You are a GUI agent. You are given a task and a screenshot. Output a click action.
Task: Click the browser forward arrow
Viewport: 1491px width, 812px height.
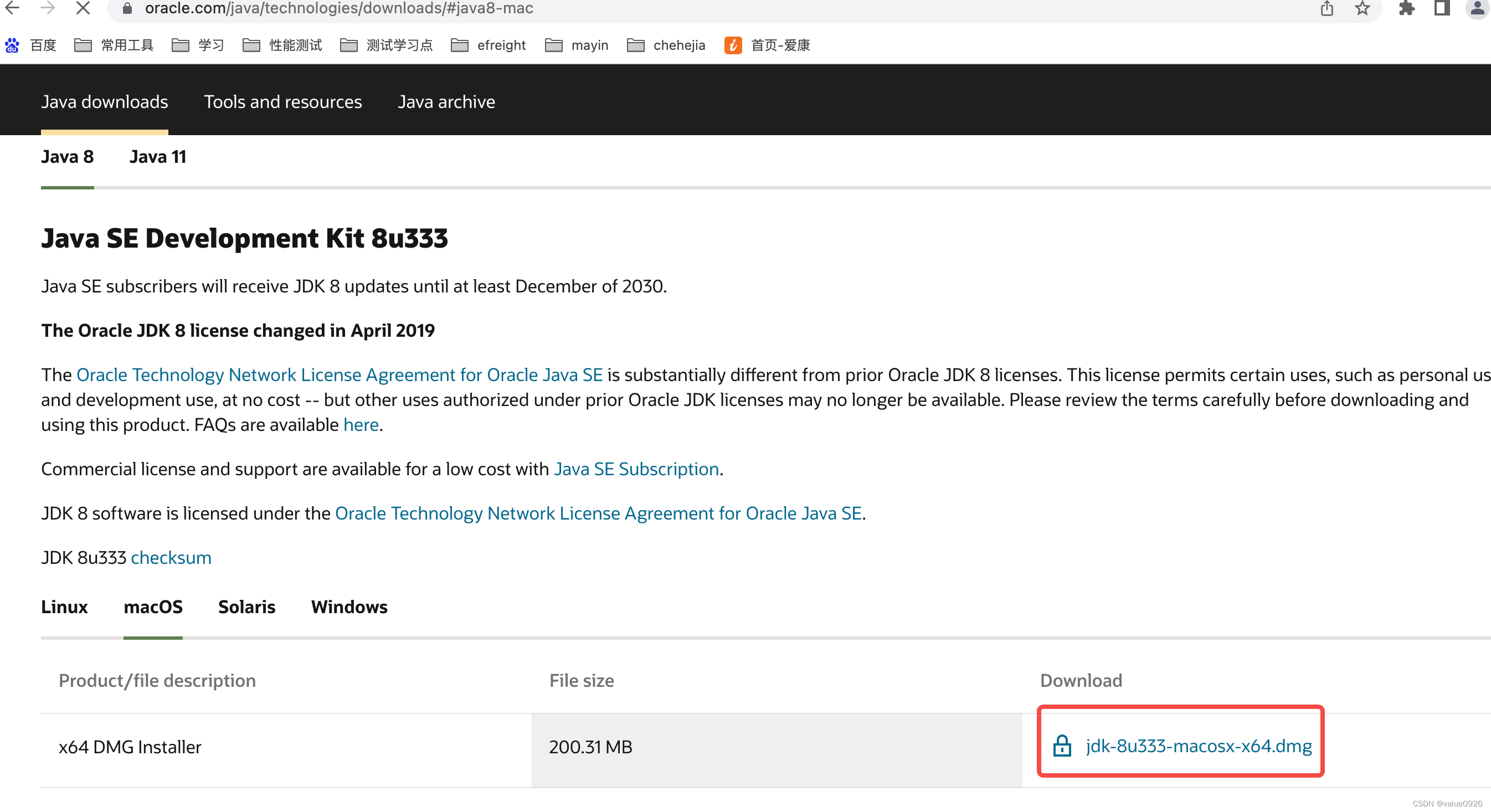tap(48, 8)
